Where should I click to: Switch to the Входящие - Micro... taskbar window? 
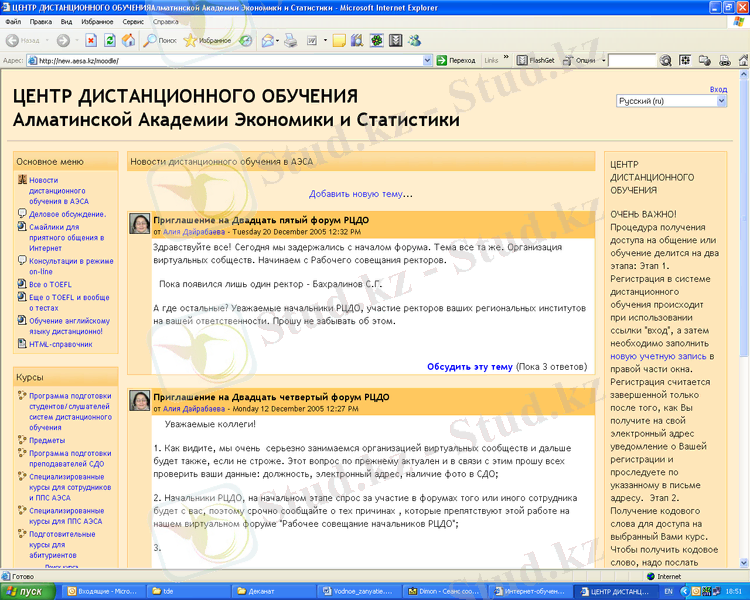coord(102,591)
